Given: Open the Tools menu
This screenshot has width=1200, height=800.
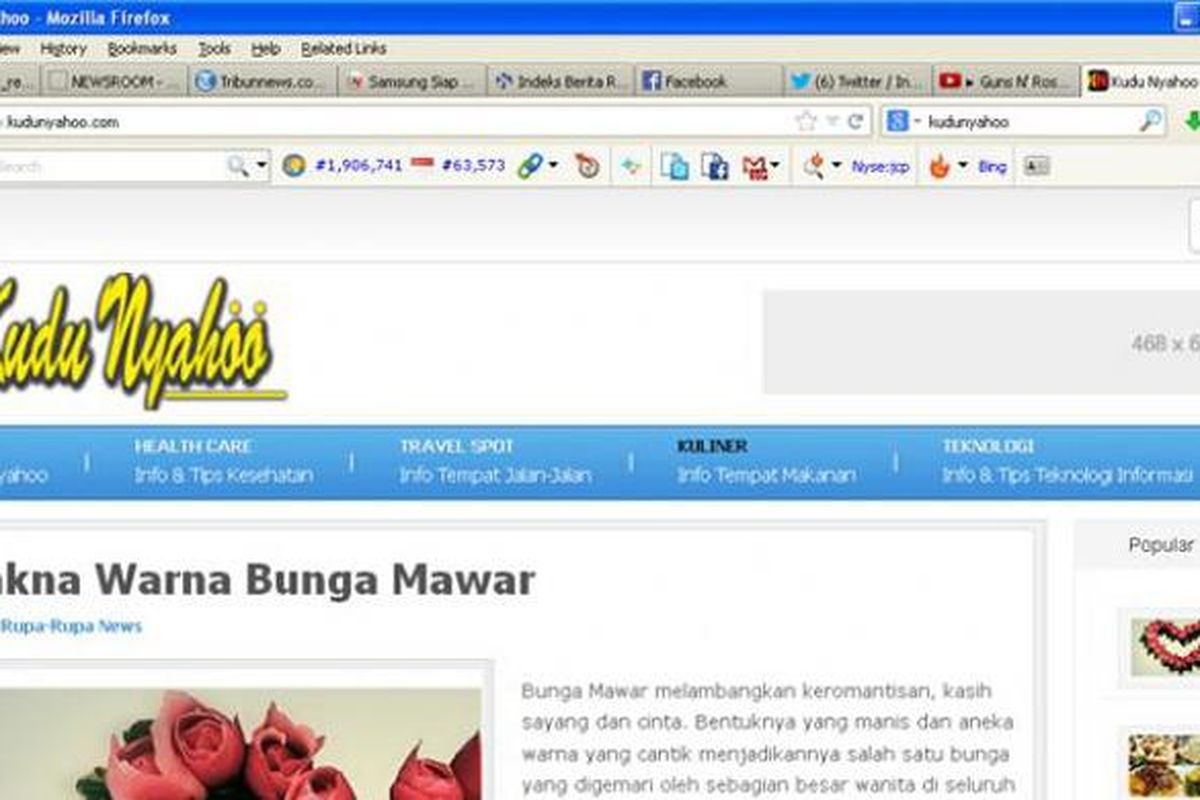Looking at the screenshot, I should (x=213, y=48).
